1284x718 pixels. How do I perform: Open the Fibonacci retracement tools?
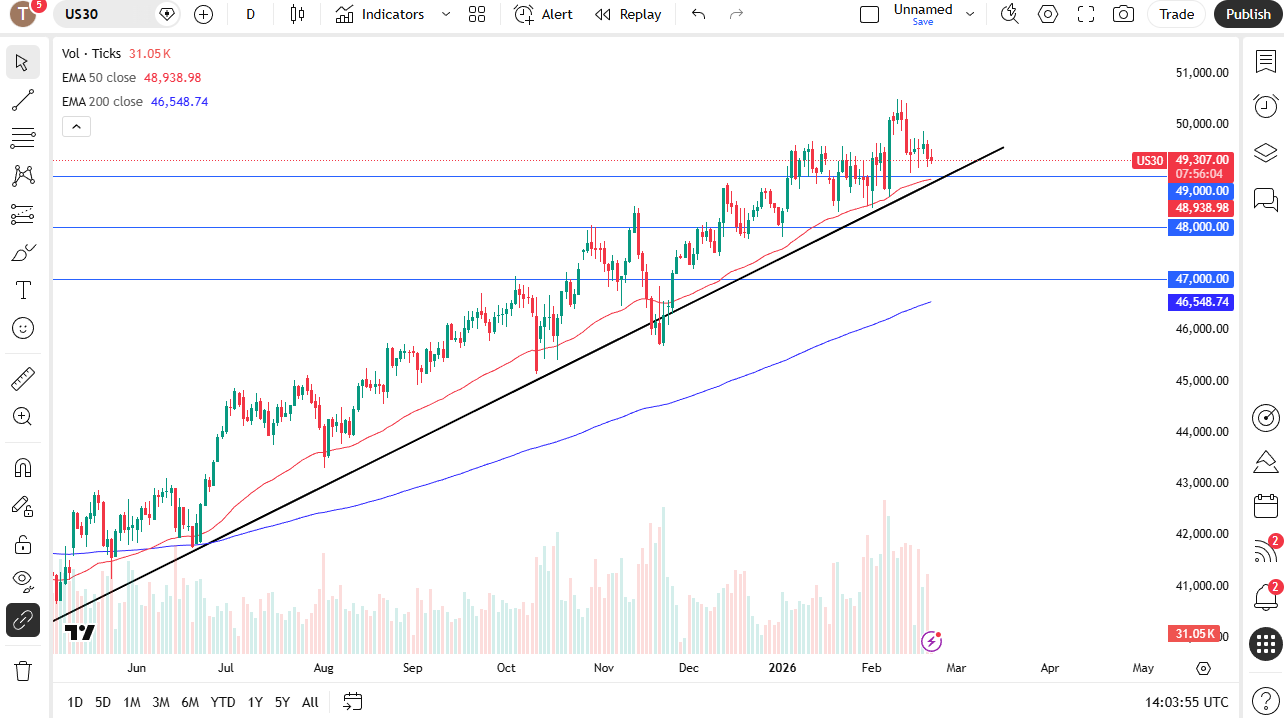[22, 138]
